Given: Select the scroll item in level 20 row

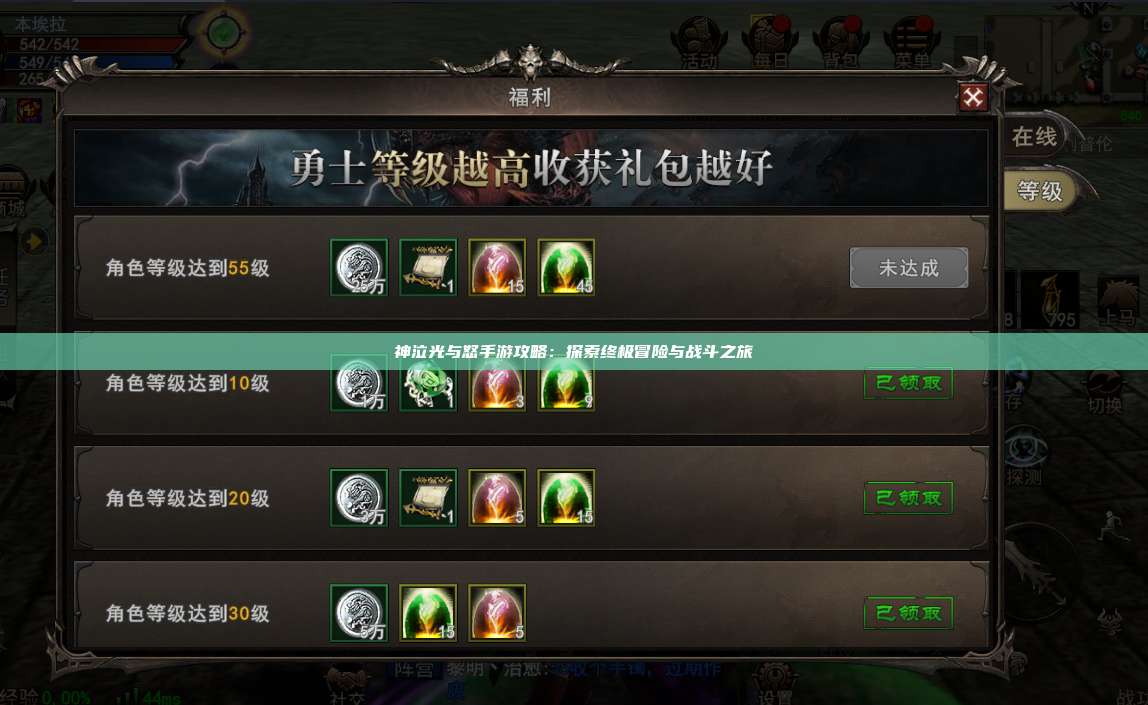Looking at the screenshot, I should pyautogui.click(x=428, y=498).
